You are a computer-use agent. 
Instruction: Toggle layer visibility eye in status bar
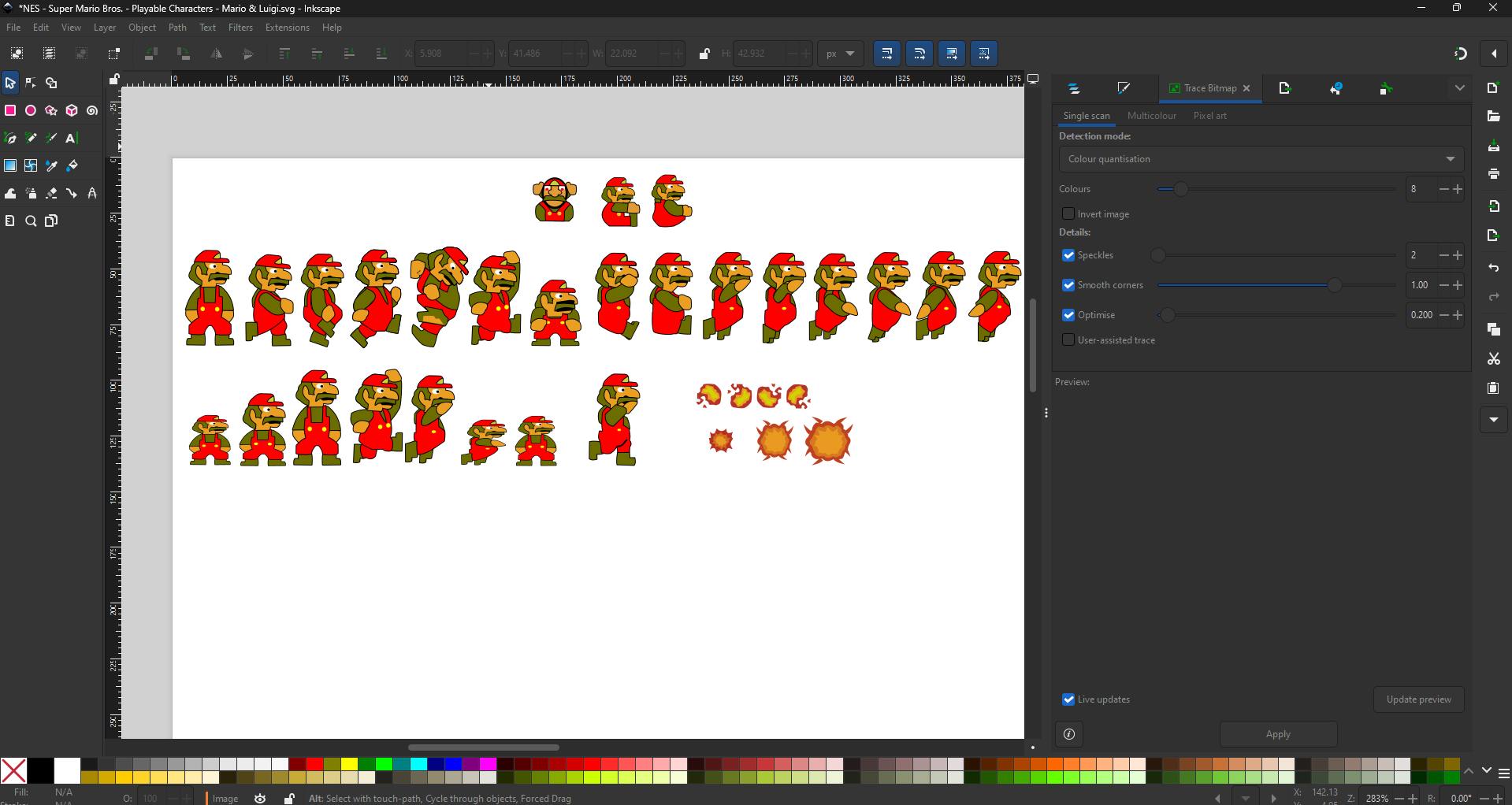point(260,798)
